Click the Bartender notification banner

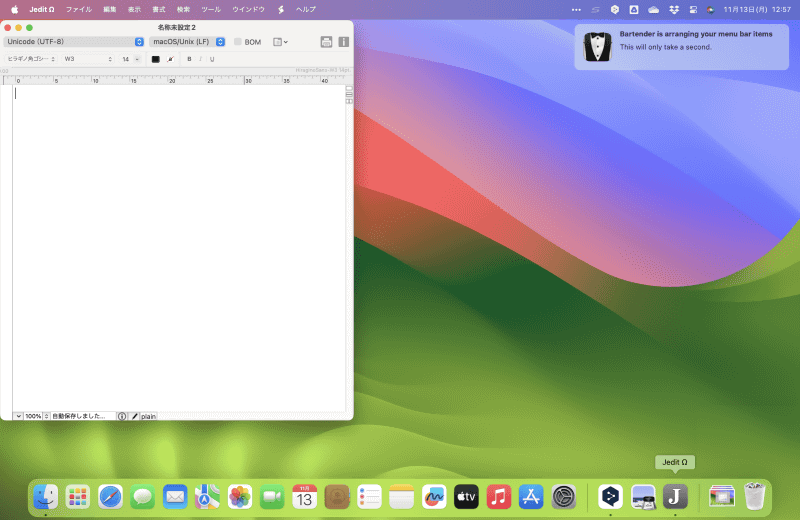(682, 47)
